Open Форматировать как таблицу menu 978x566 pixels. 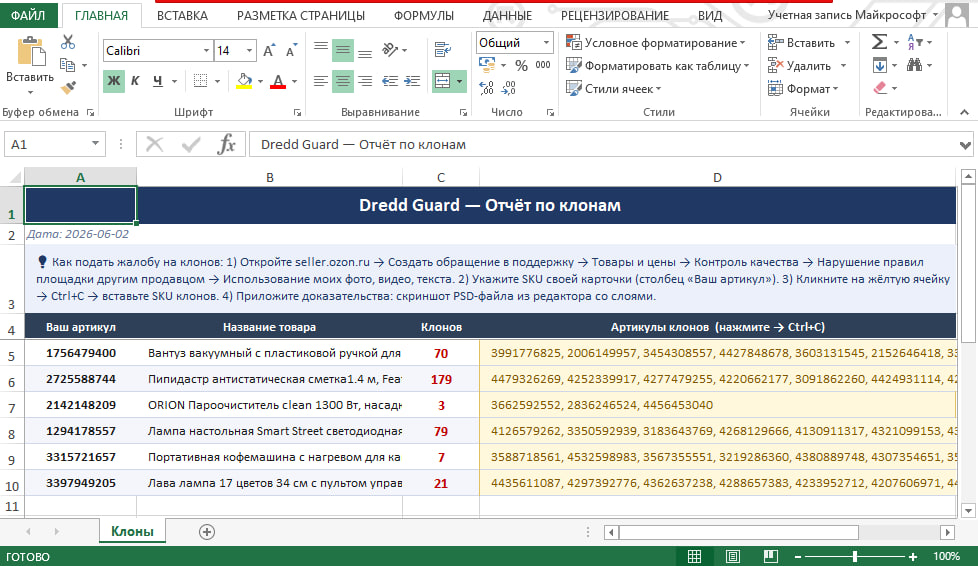(657, 66)
